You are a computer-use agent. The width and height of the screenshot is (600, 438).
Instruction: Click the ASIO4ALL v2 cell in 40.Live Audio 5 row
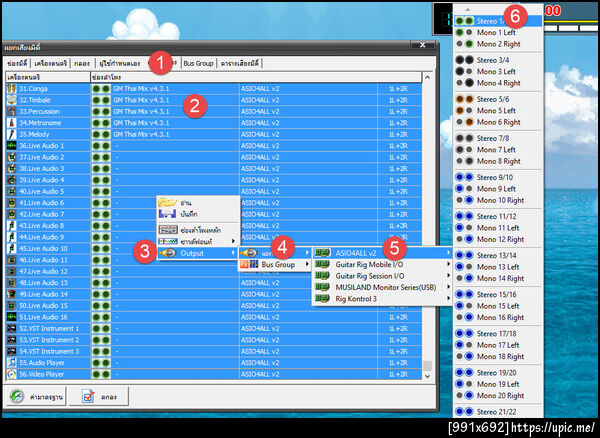[x=308, y=192]
